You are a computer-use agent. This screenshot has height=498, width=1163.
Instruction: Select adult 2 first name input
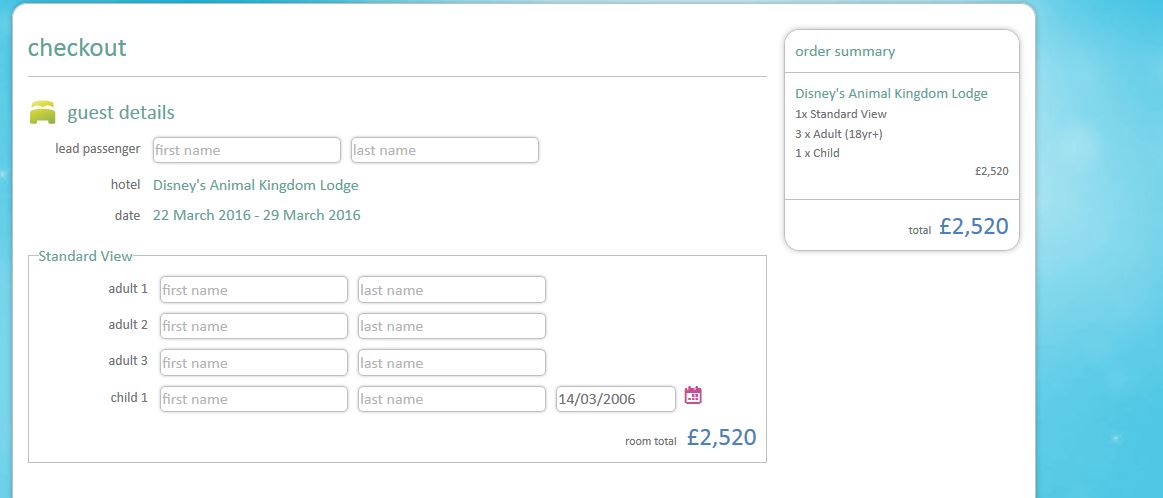click(253, 326)
